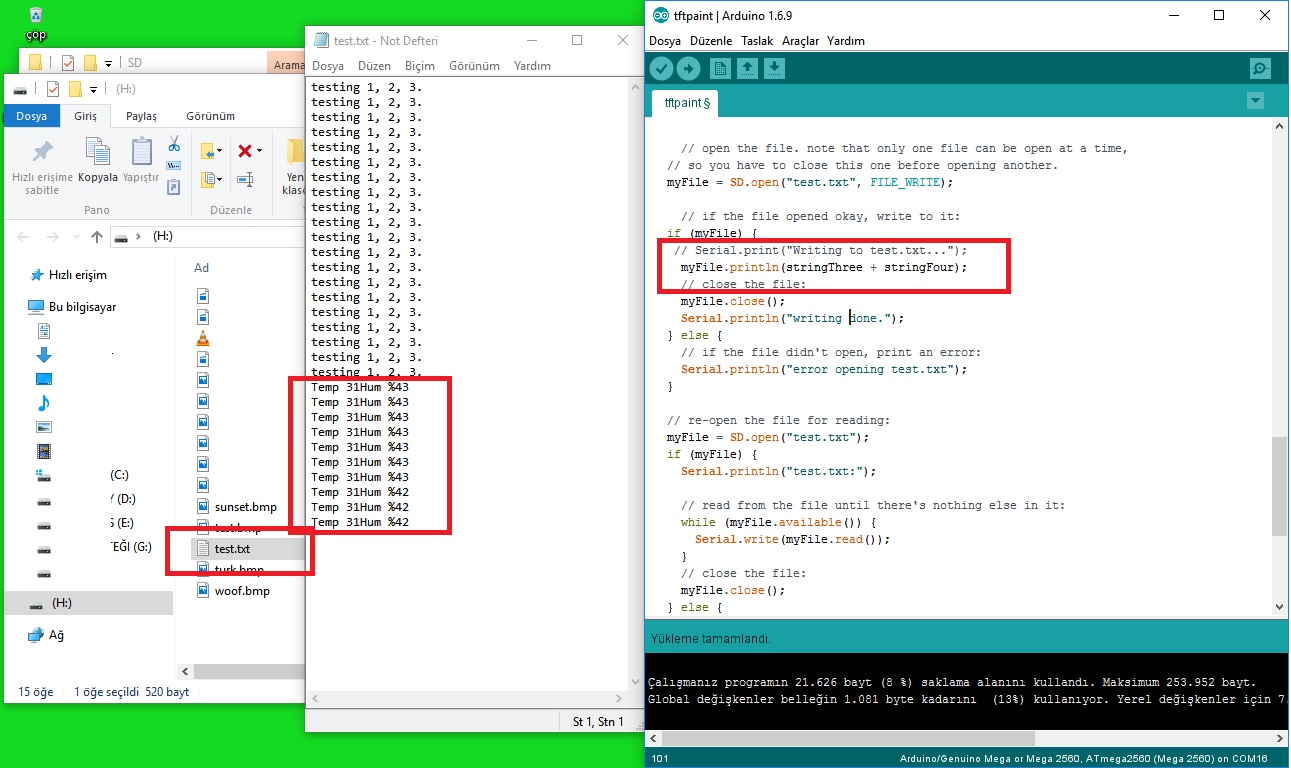Open recent locations dropdown in Explorer
This screenshot has height=768, width=1291.
(75, 238)
